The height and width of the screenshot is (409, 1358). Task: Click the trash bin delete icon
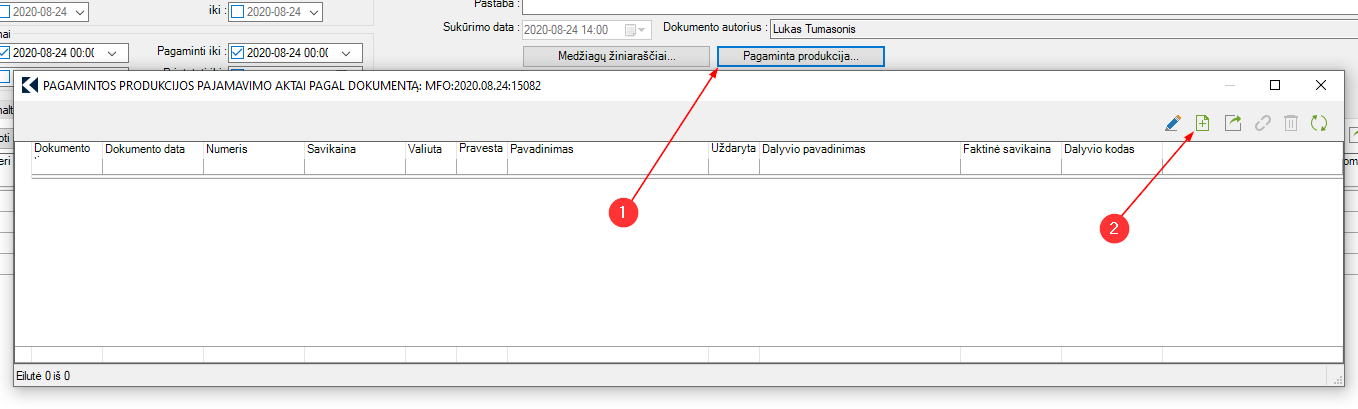[1291, 123]
